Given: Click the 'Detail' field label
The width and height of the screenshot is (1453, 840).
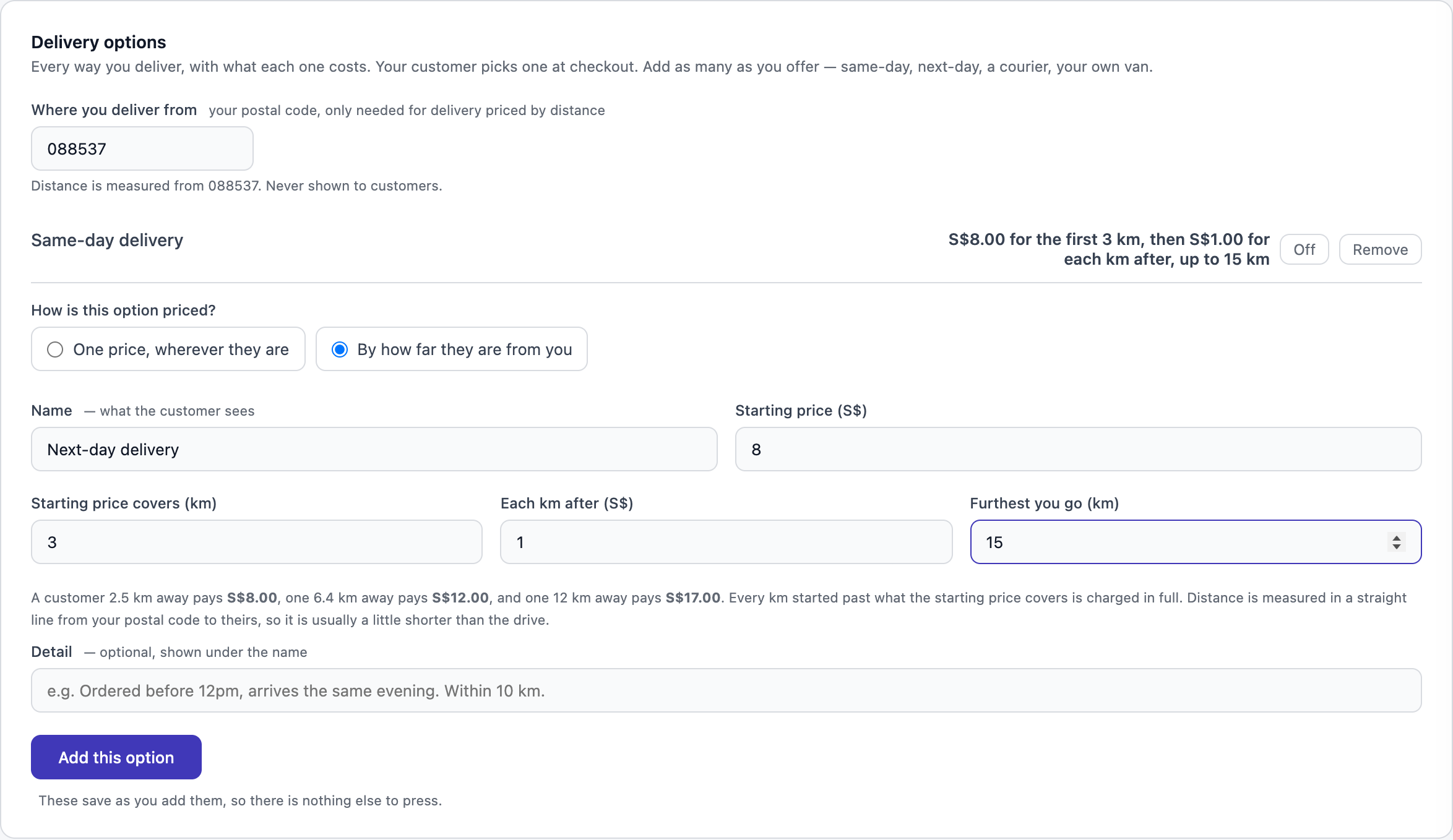Looking at the screenshot, I should (x=52, y=652).
